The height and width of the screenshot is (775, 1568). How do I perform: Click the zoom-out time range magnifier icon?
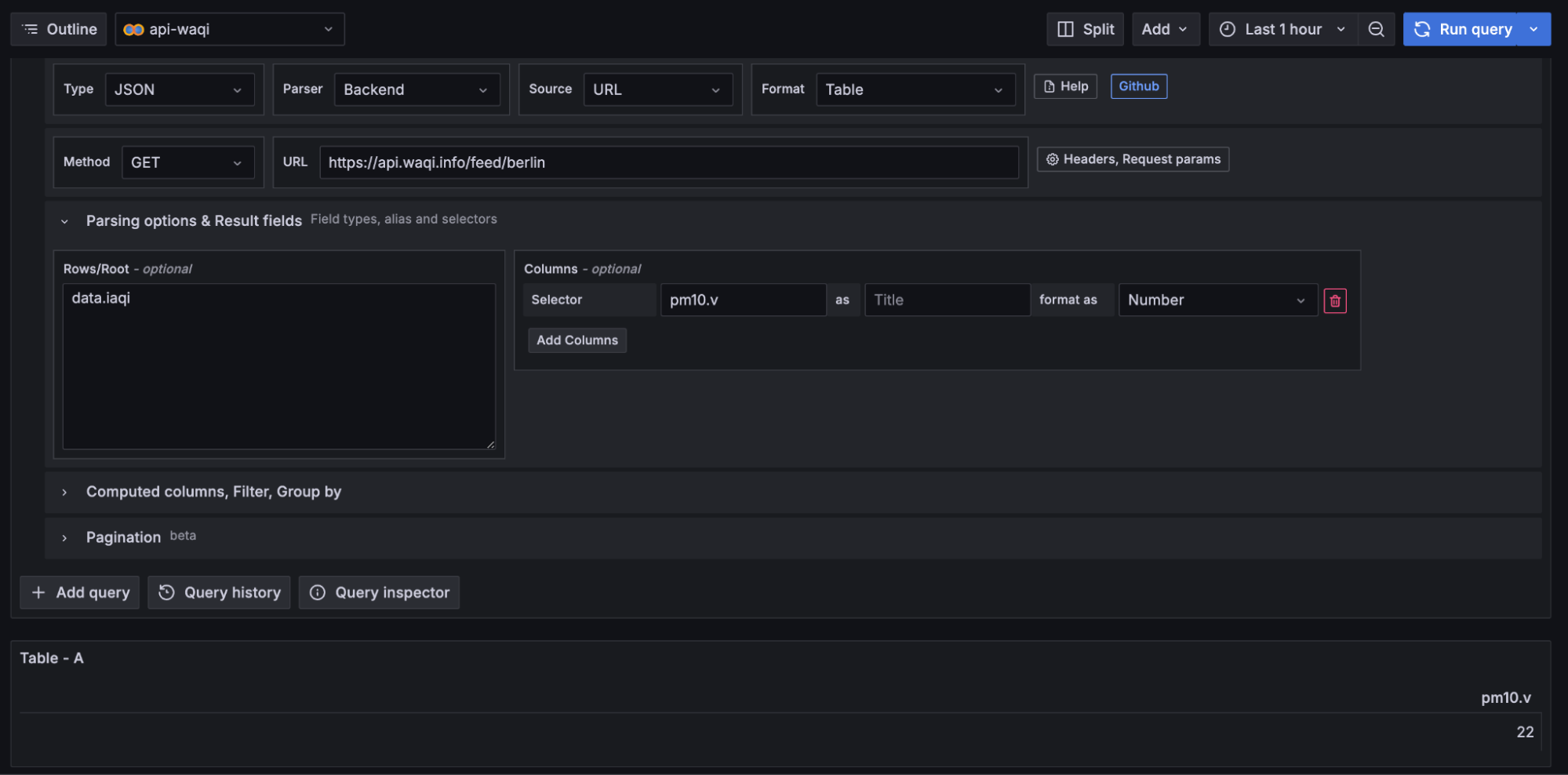(1376, 29)
